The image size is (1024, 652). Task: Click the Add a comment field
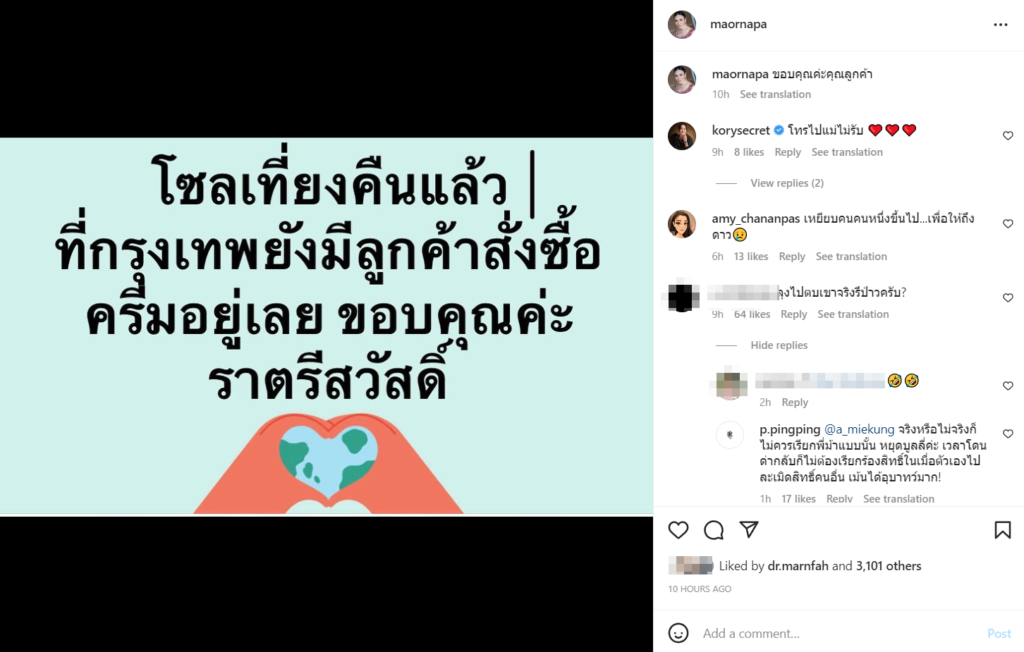(839, 633)
